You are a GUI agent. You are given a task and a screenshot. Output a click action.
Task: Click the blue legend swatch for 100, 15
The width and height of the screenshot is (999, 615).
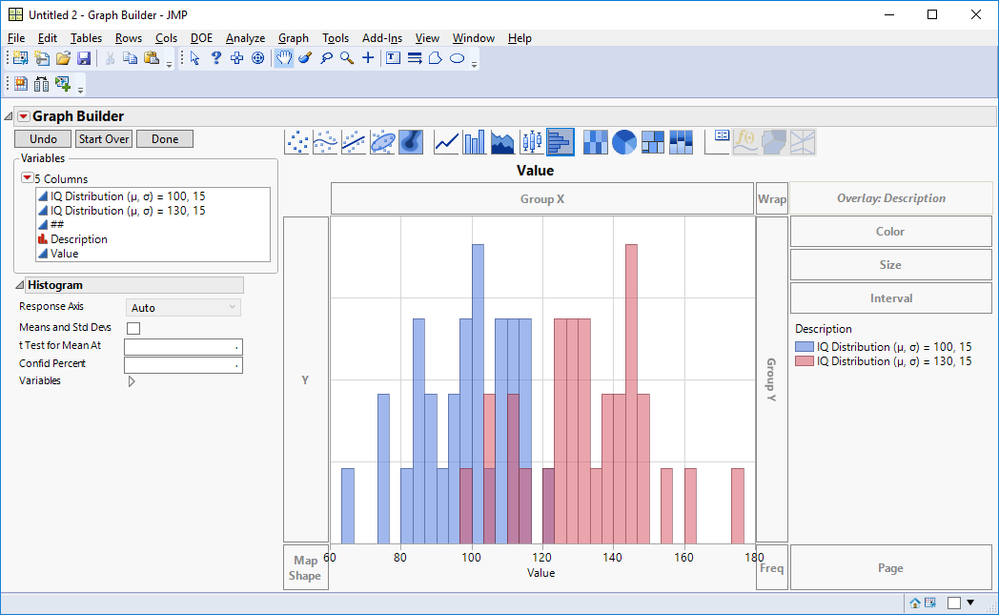pos(804,347)
